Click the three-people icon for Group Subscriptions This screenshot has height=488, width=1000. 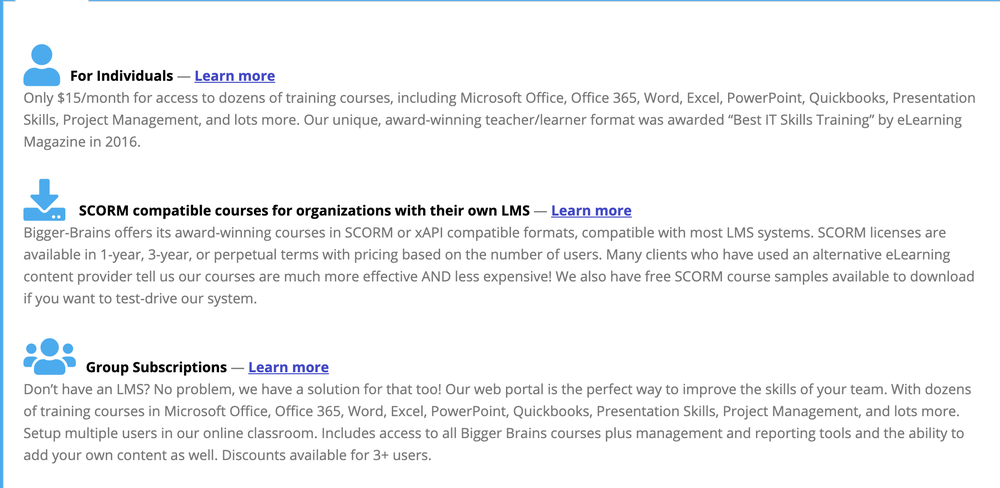point(49,357)
